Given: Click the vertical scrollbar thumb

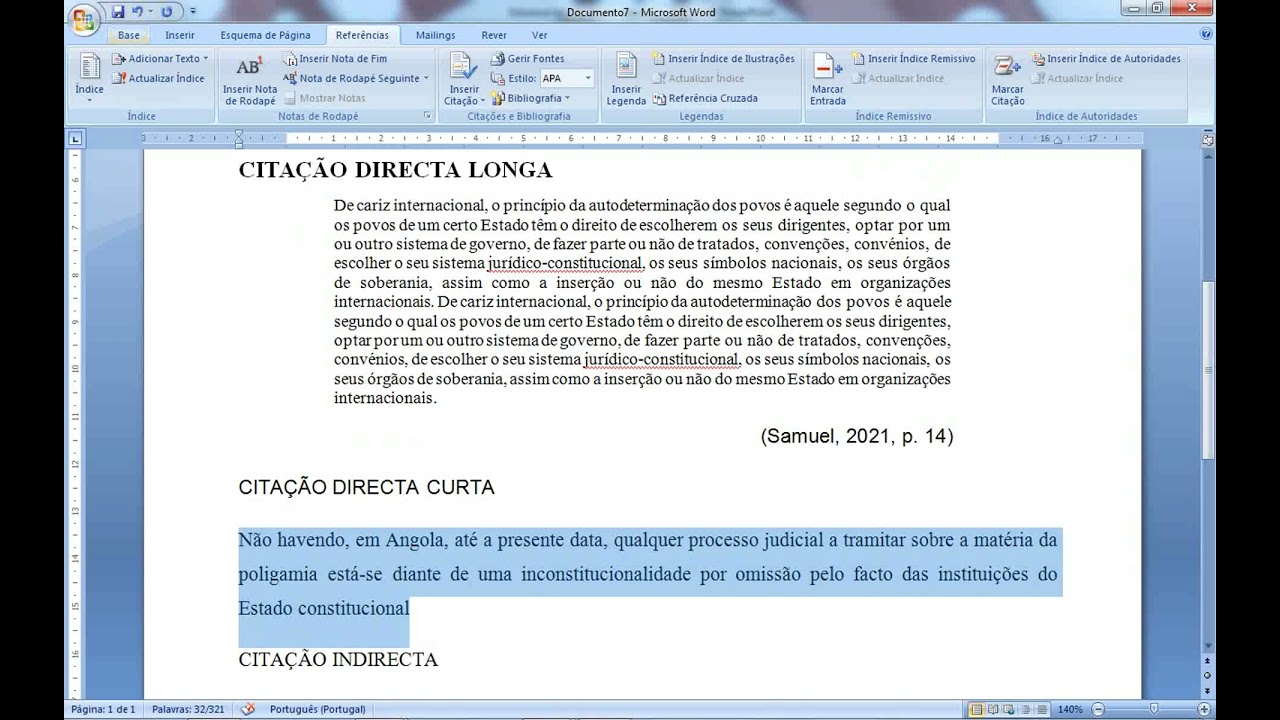Looking at the screenshot, I should pyautogui.click(x=1207, y=370).
